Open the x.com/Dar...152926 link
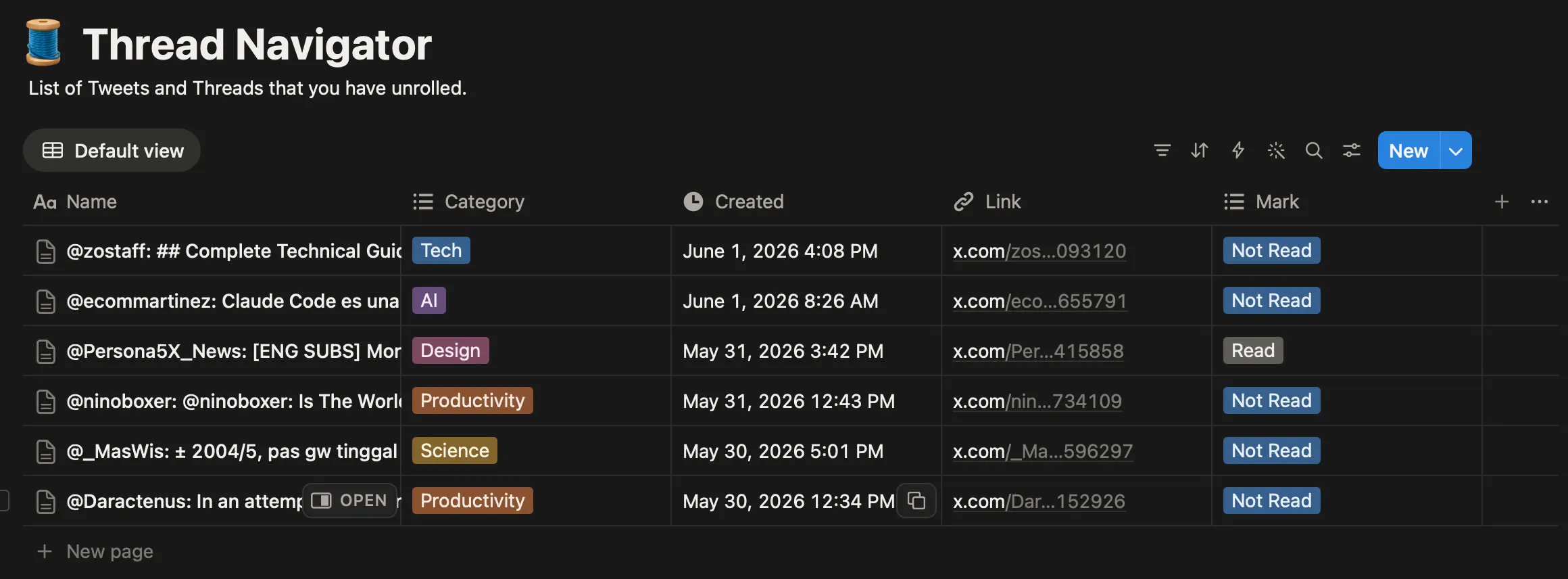1568x579 pixels. (1039, 501)
